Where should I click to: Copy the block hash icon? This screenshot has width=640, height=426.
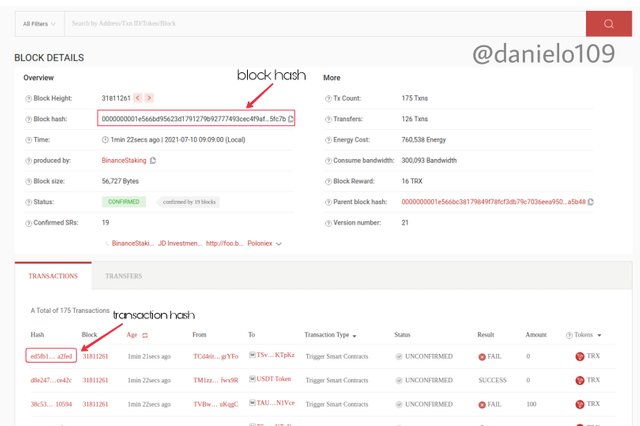(x=291, y=119)
